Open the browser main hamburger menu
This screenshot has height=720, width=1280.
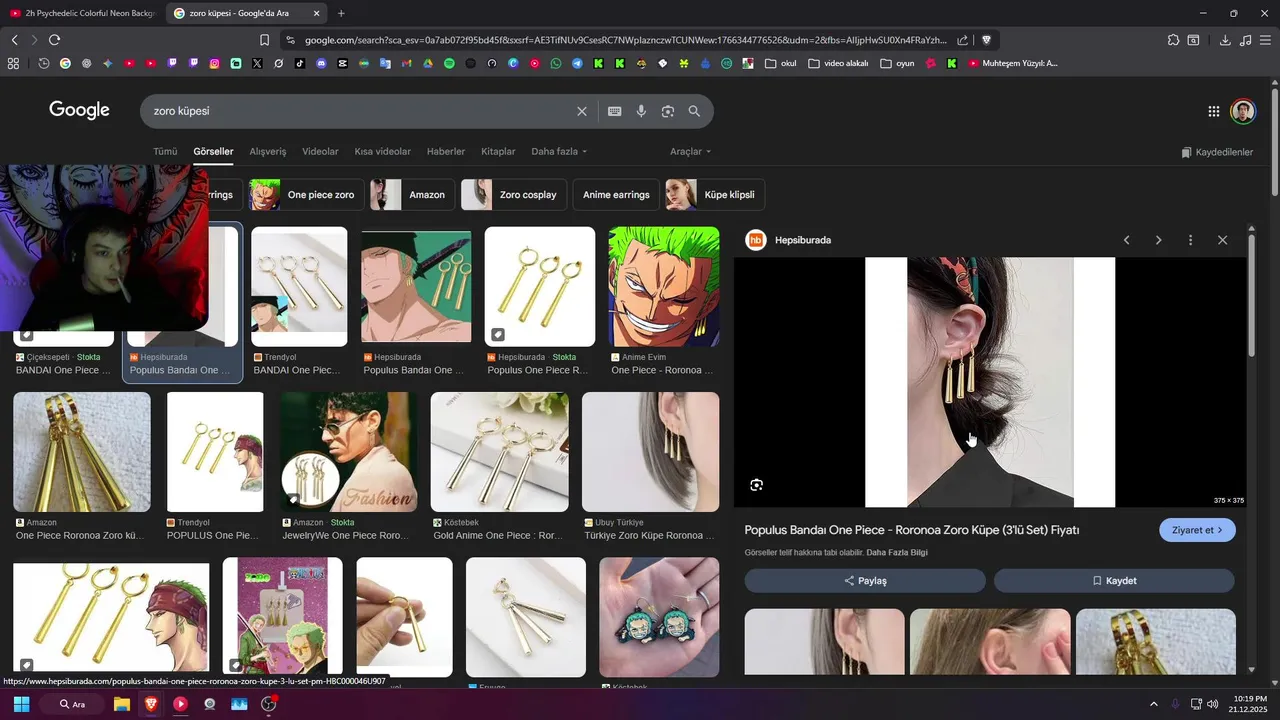pos(1265,40)
